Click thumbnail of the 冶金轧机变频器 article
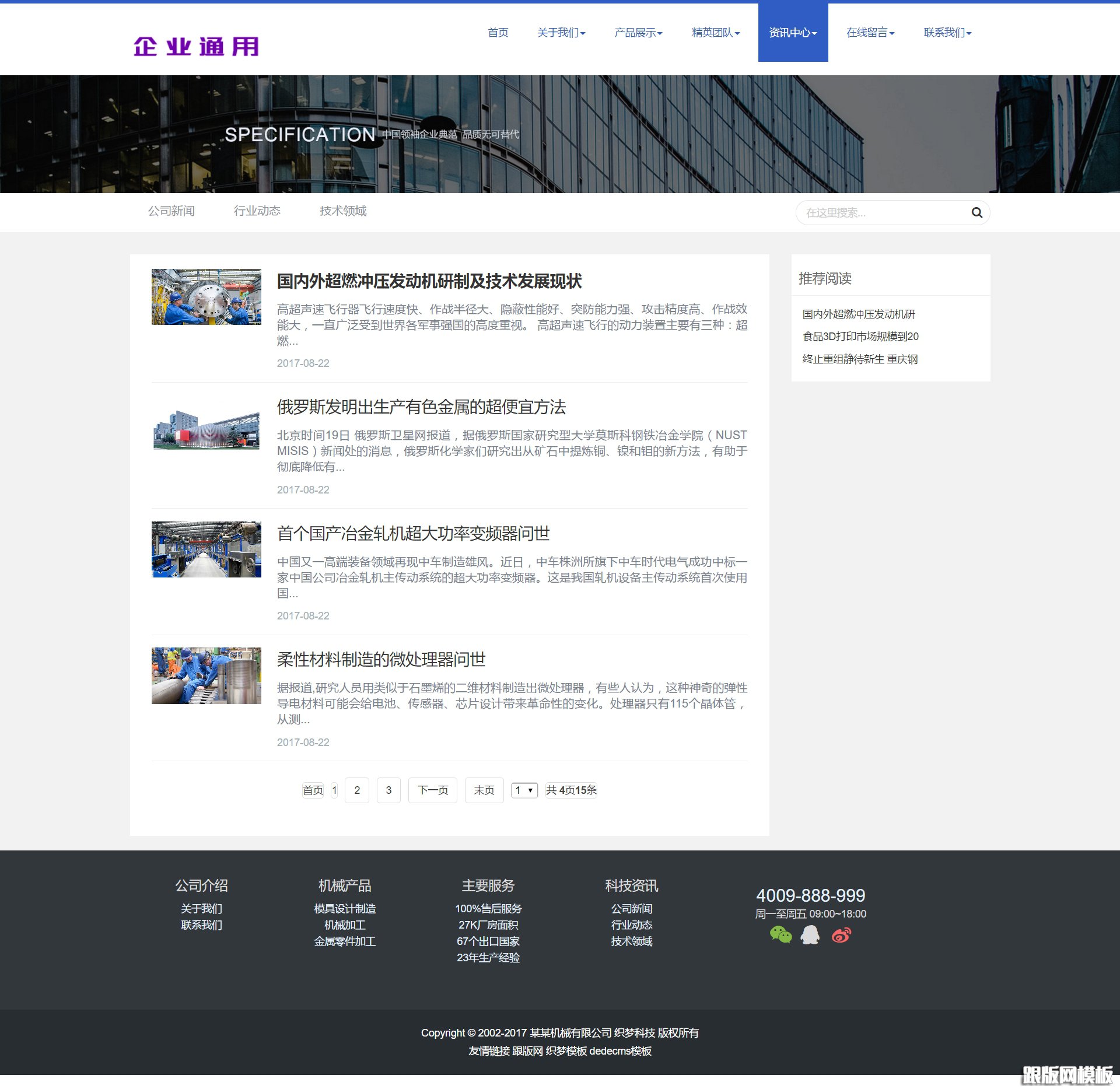The image size is (1120, 1089). pyautogui.click(x=206, y=549)
